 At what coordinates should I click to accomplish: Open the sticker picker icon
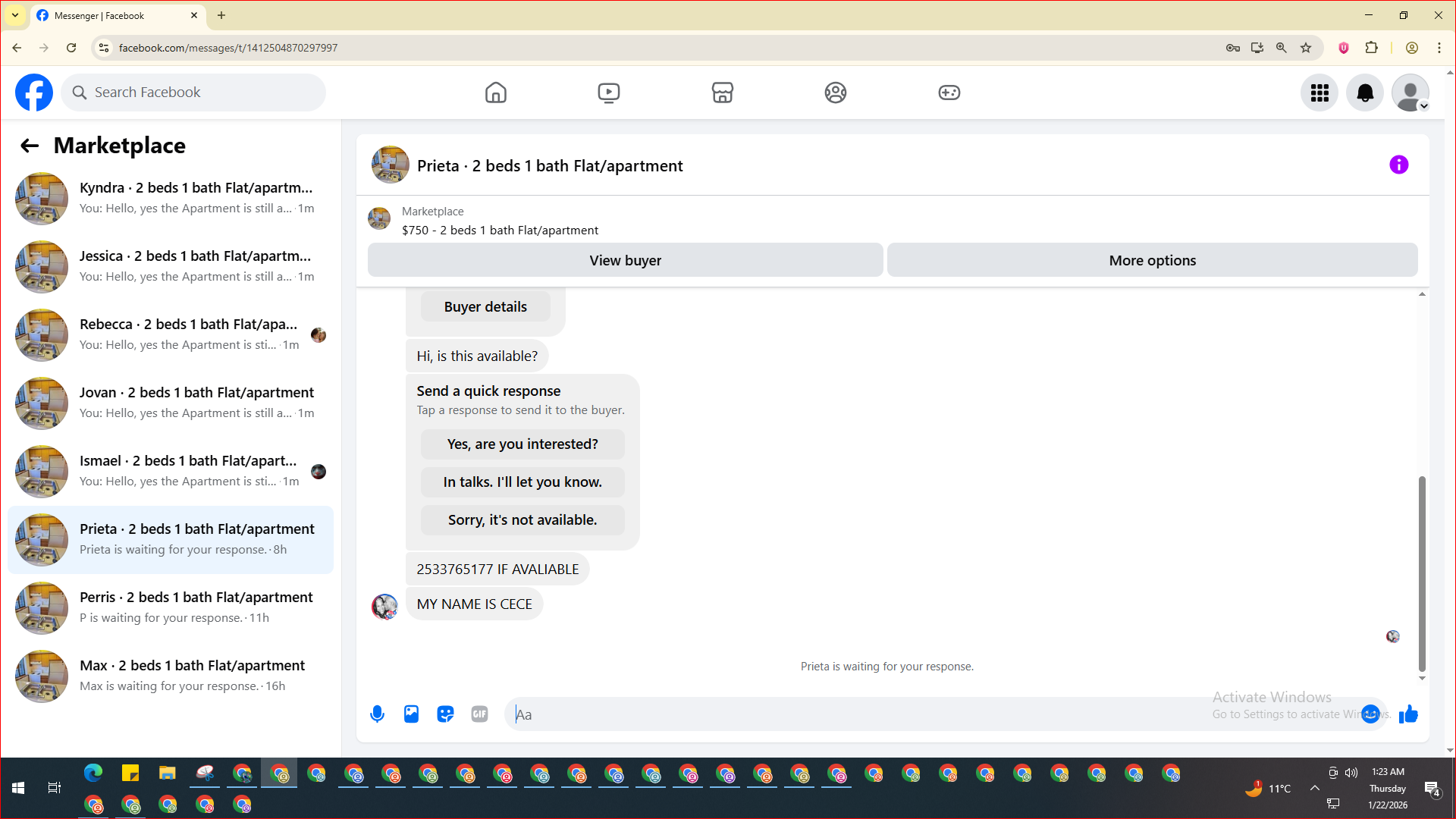point(445,714)
